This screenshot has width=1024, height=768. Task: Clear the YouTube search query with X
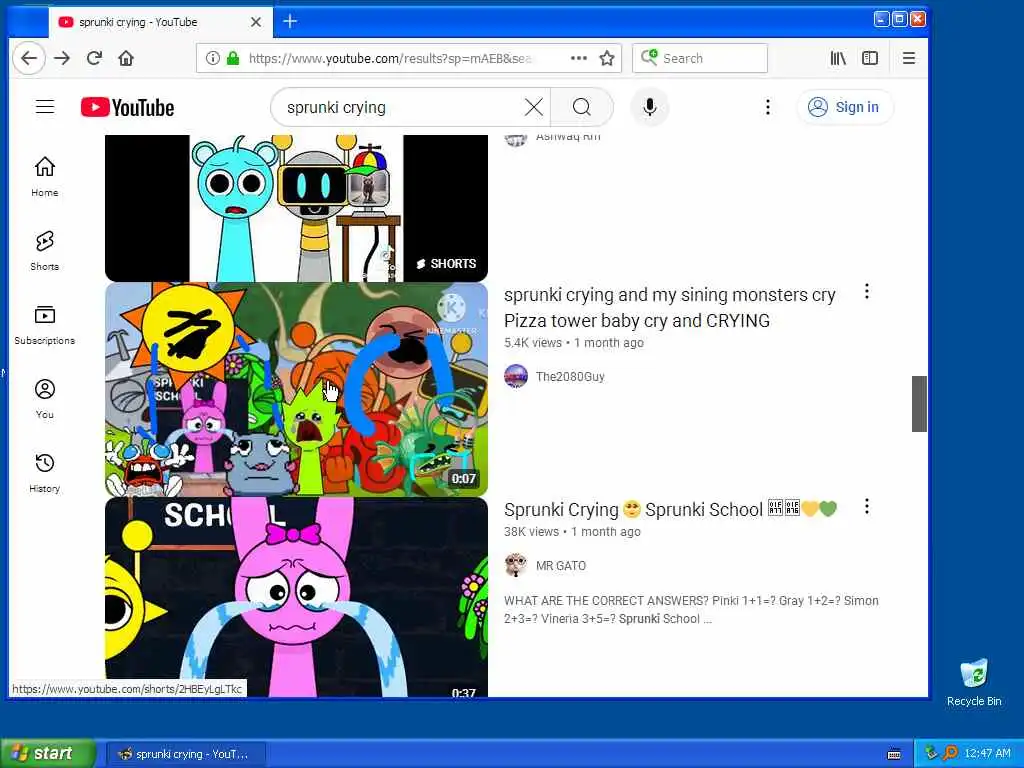pos(534,107)
